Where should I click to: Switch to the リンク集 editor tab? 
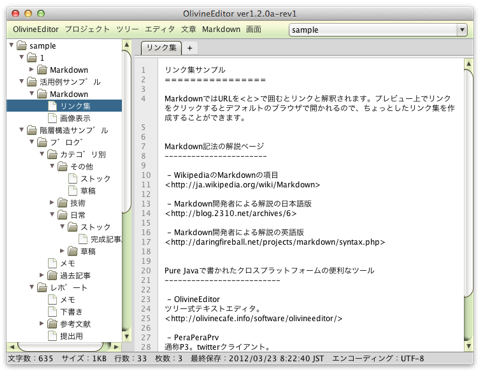161,48
